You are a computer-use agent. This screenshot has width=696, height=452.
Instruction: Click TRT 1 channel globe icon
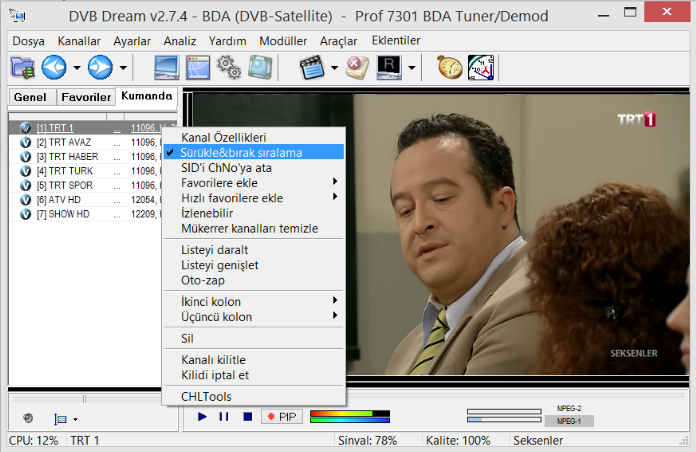pyautogui.click(x=25, y=128)
